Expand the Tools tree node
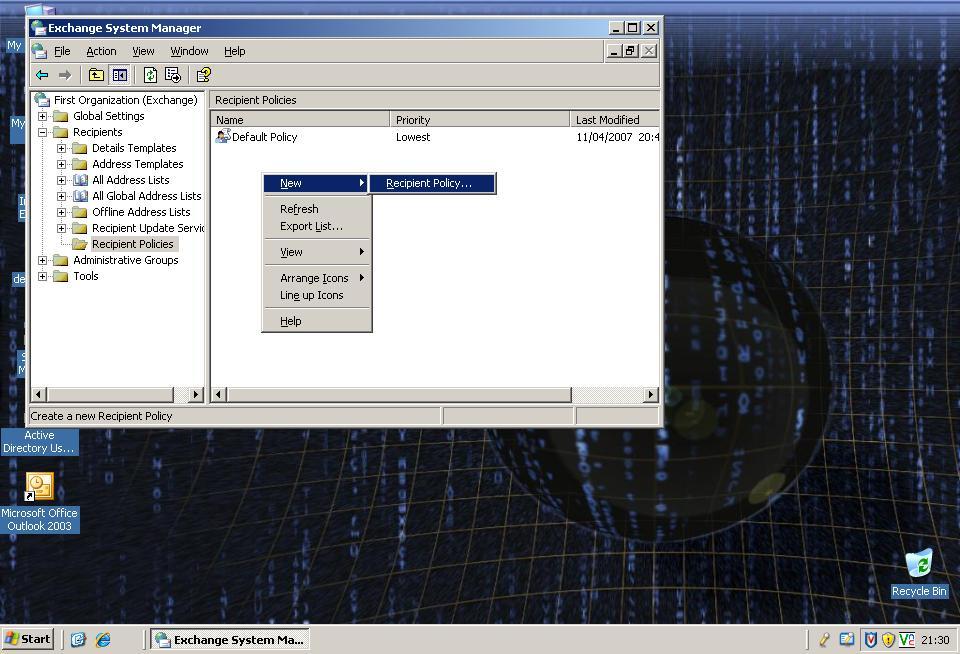 (x=42, y=276)
